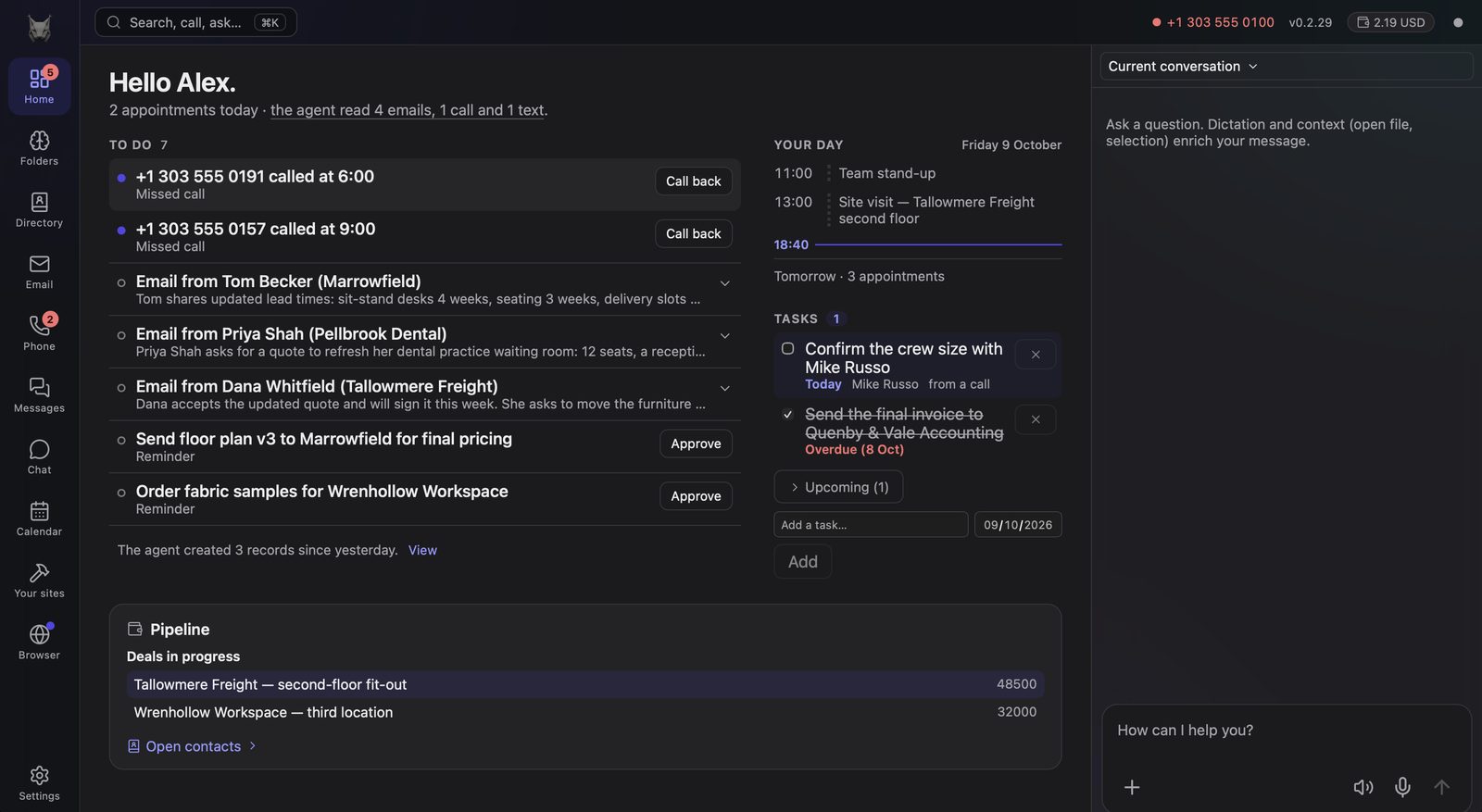Open the Current conversation dropdown
The image size is (1482, 812).
1183,67
